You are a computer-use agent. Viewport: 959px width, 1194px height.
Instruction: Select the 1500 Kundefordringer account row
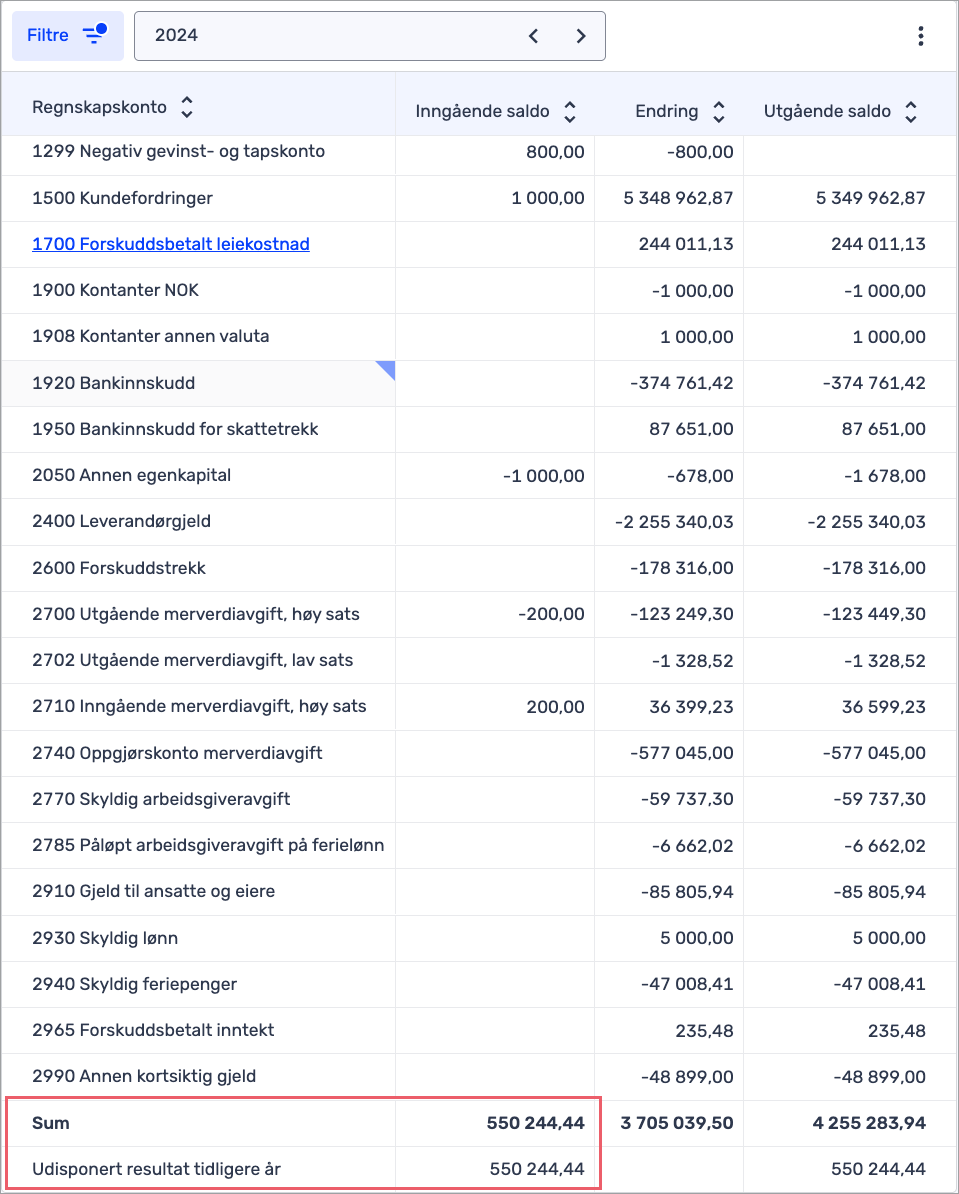click(122, 198)
